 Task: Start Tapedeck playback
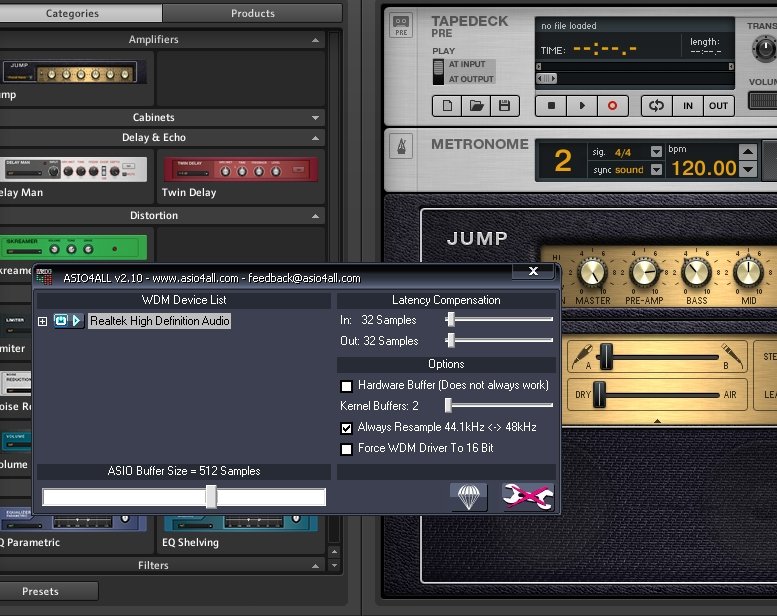point(582,106)
